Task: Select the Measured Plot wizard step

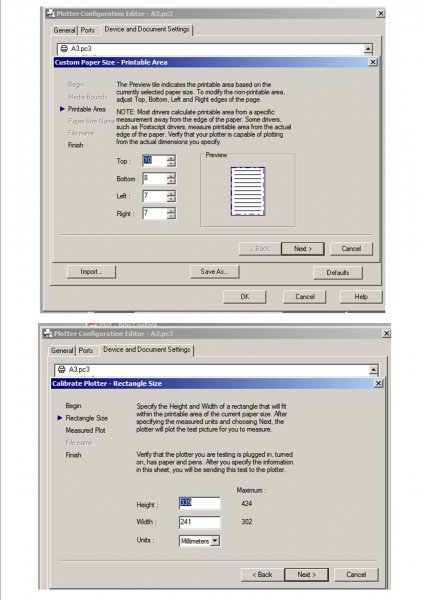Action: (85, 430)
